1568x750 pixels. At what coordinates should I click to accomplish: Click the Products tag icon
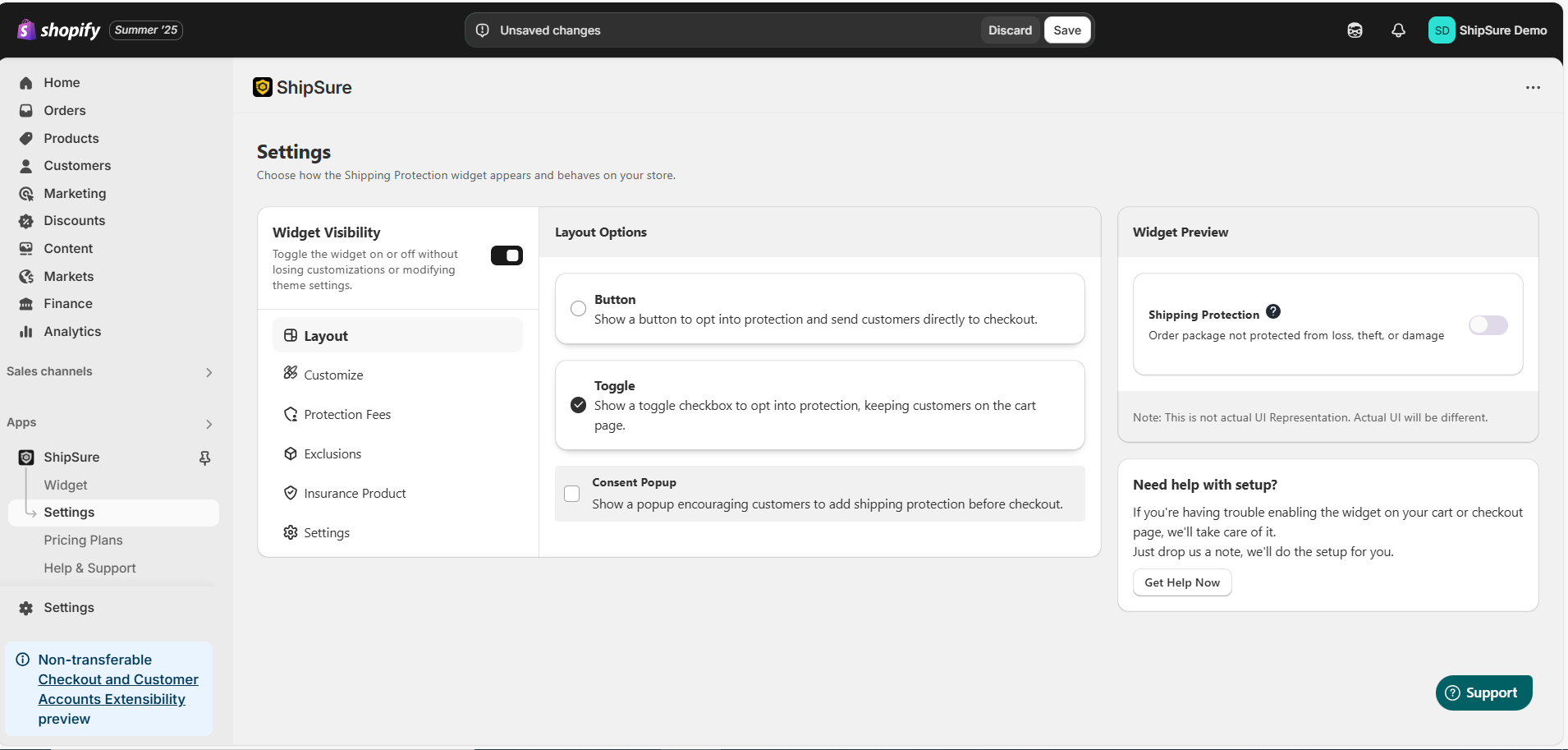coord(26,139)
